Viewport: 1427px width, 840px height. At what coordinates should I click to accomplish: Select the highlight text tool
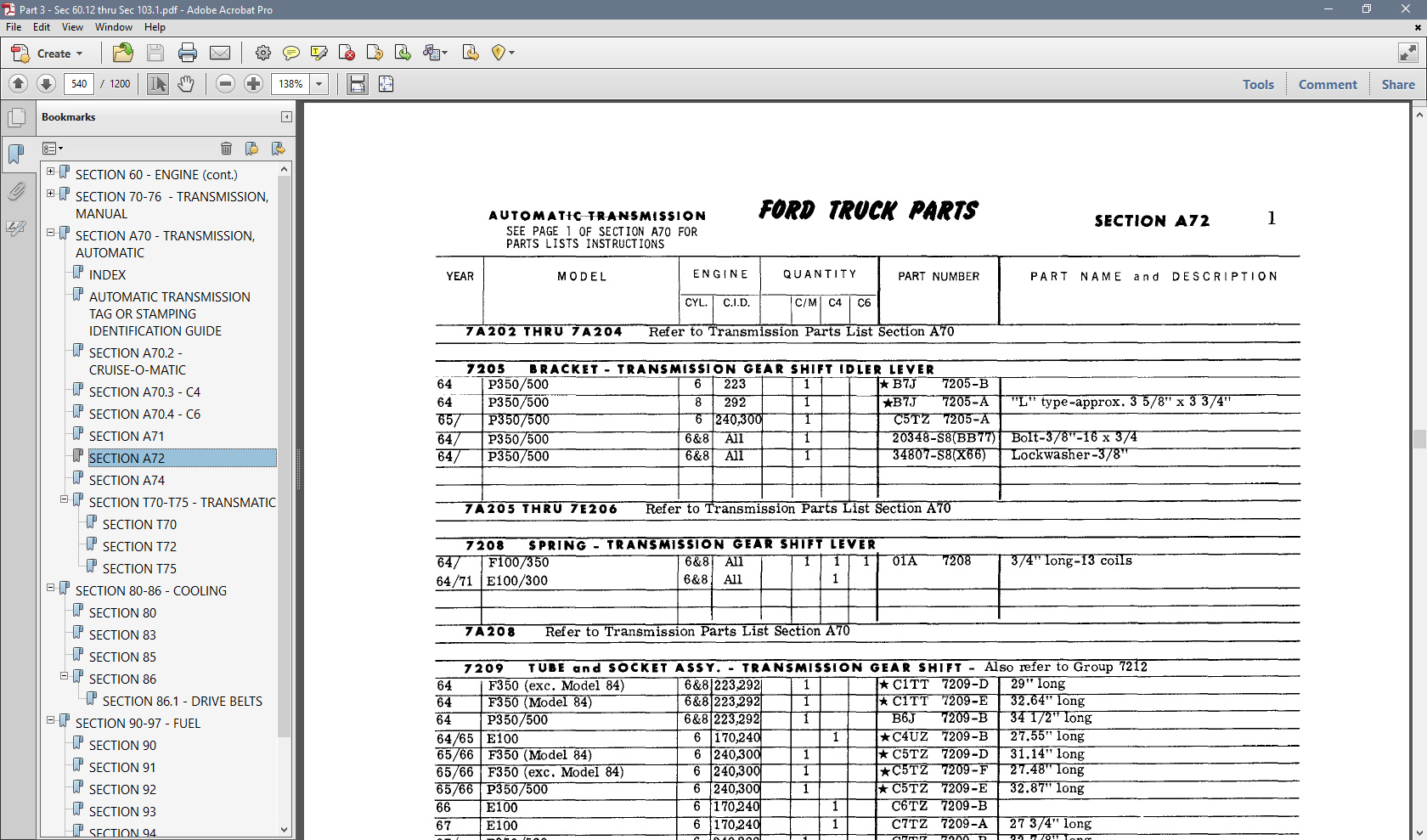pos(319,53)
